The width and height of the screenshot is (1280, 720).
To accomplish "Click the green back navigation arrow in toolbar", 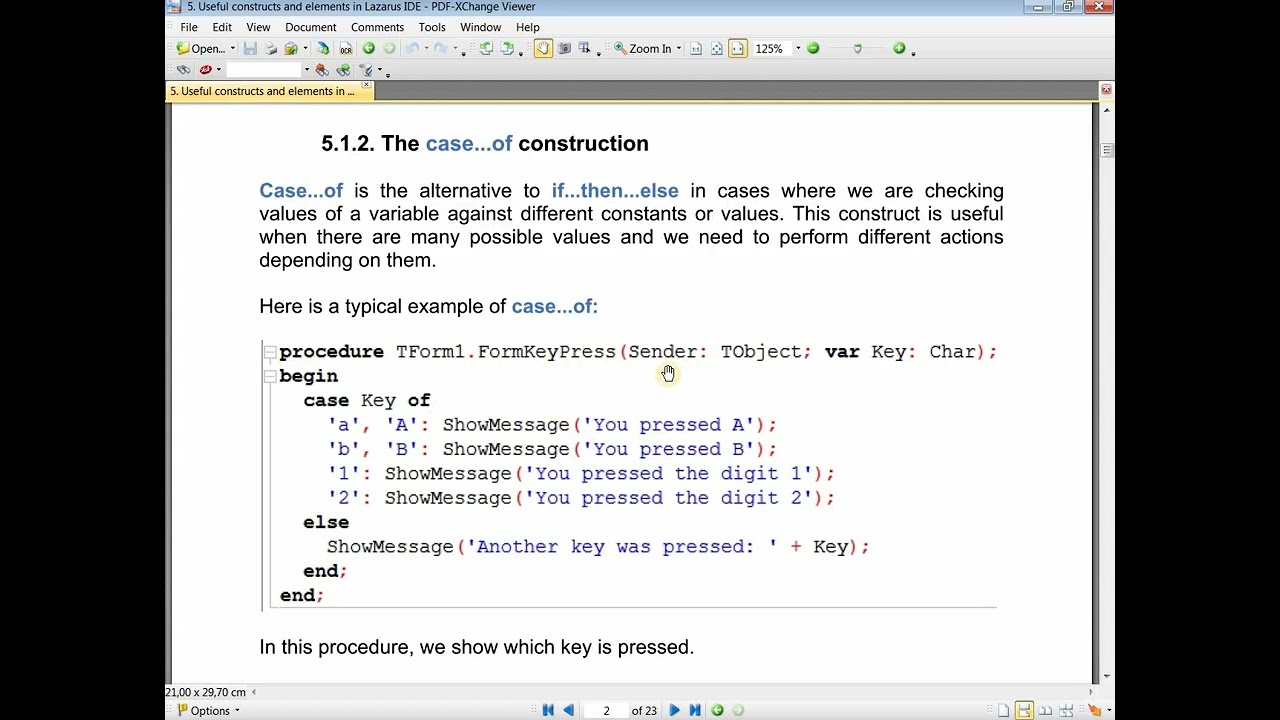I will coord(368,48).
